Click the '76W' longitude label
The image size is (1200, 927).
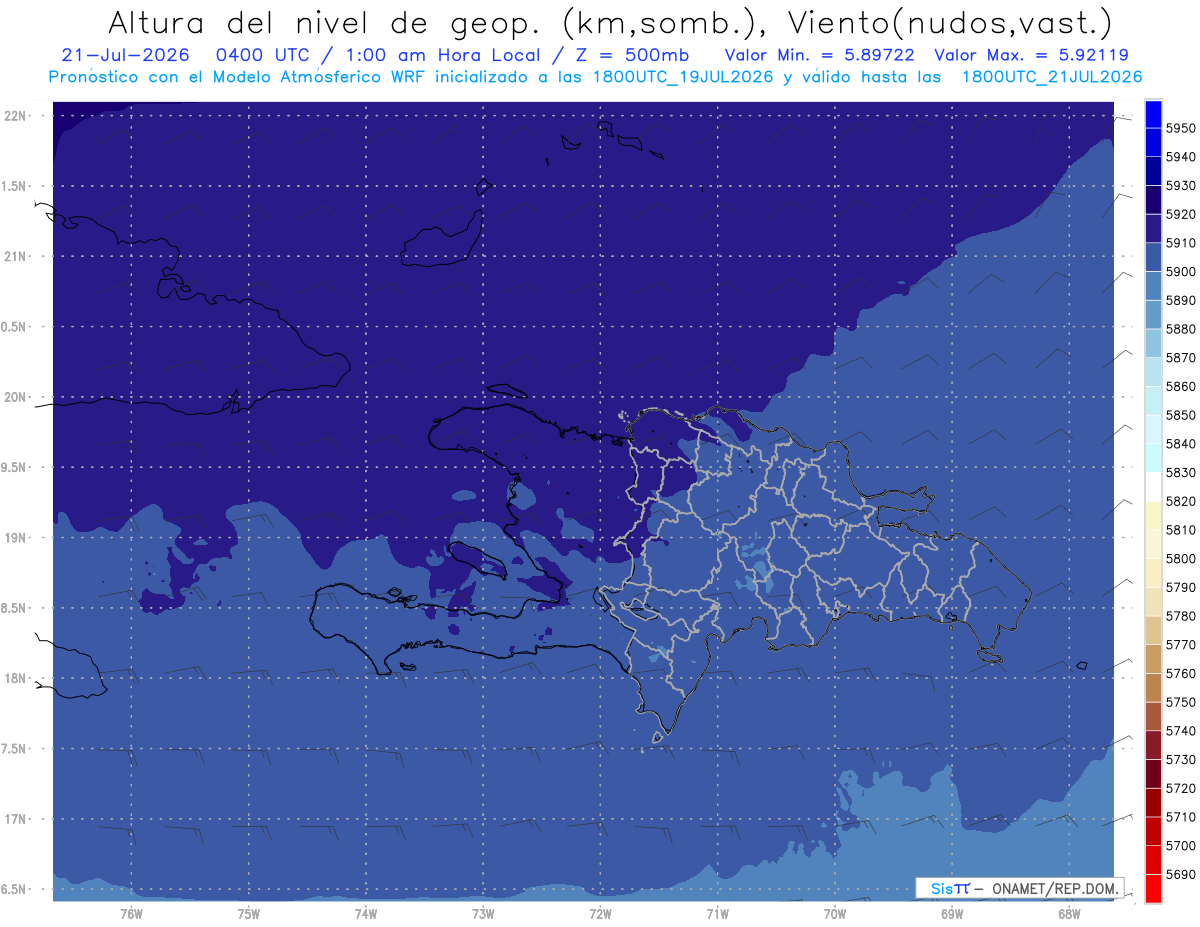(x=131, y=914)
